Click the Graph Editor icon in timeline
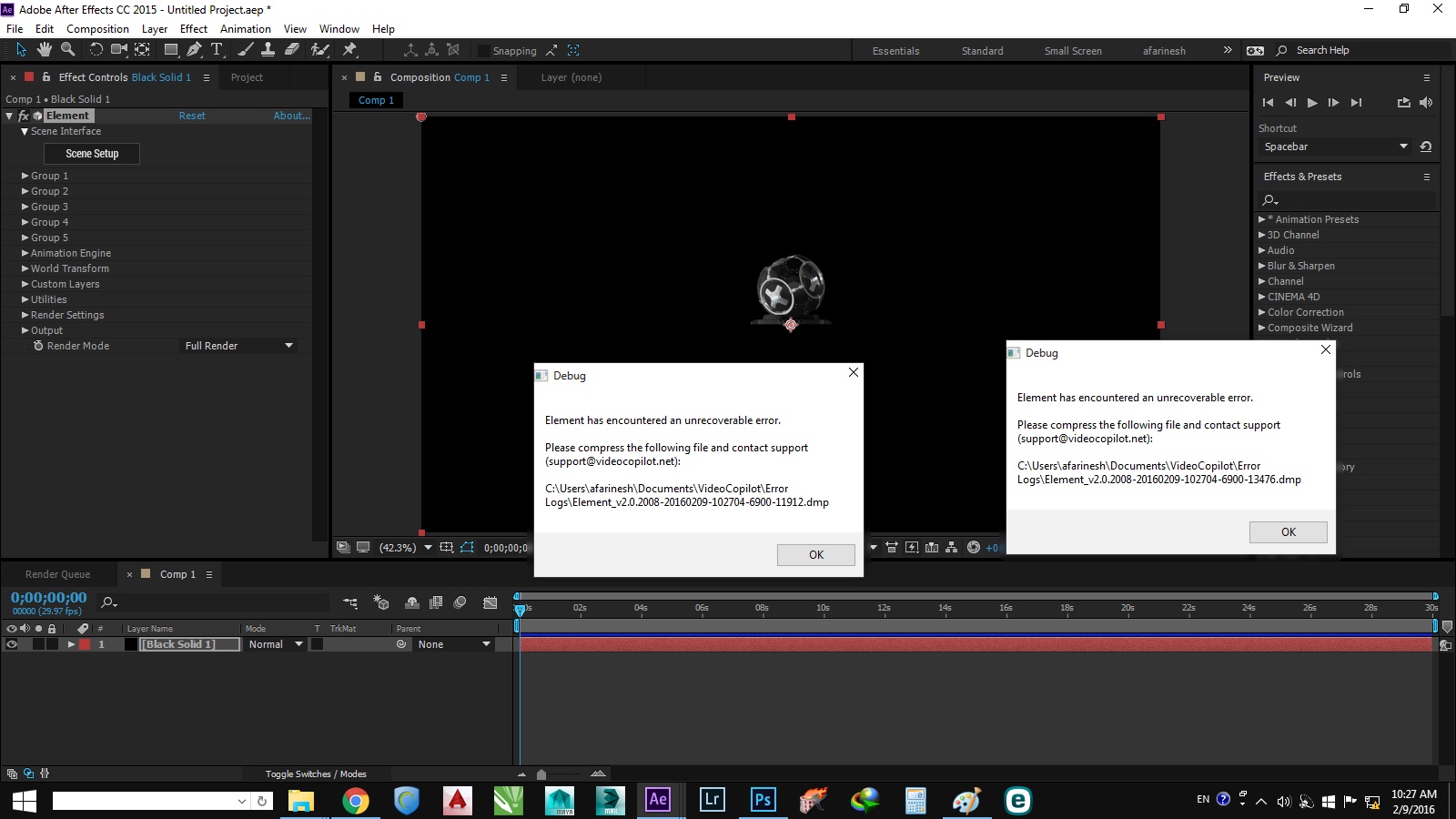 pyautogui.click(x=490, y=602)
